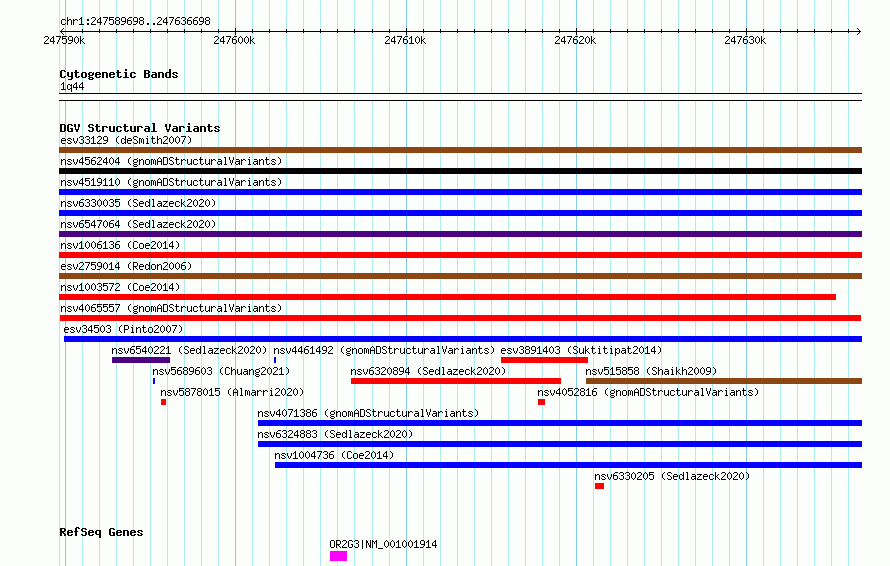The image size is (890, 566).
Task: Open the nsv515858 (Shaikh2009) label
Action: (651, 371)
